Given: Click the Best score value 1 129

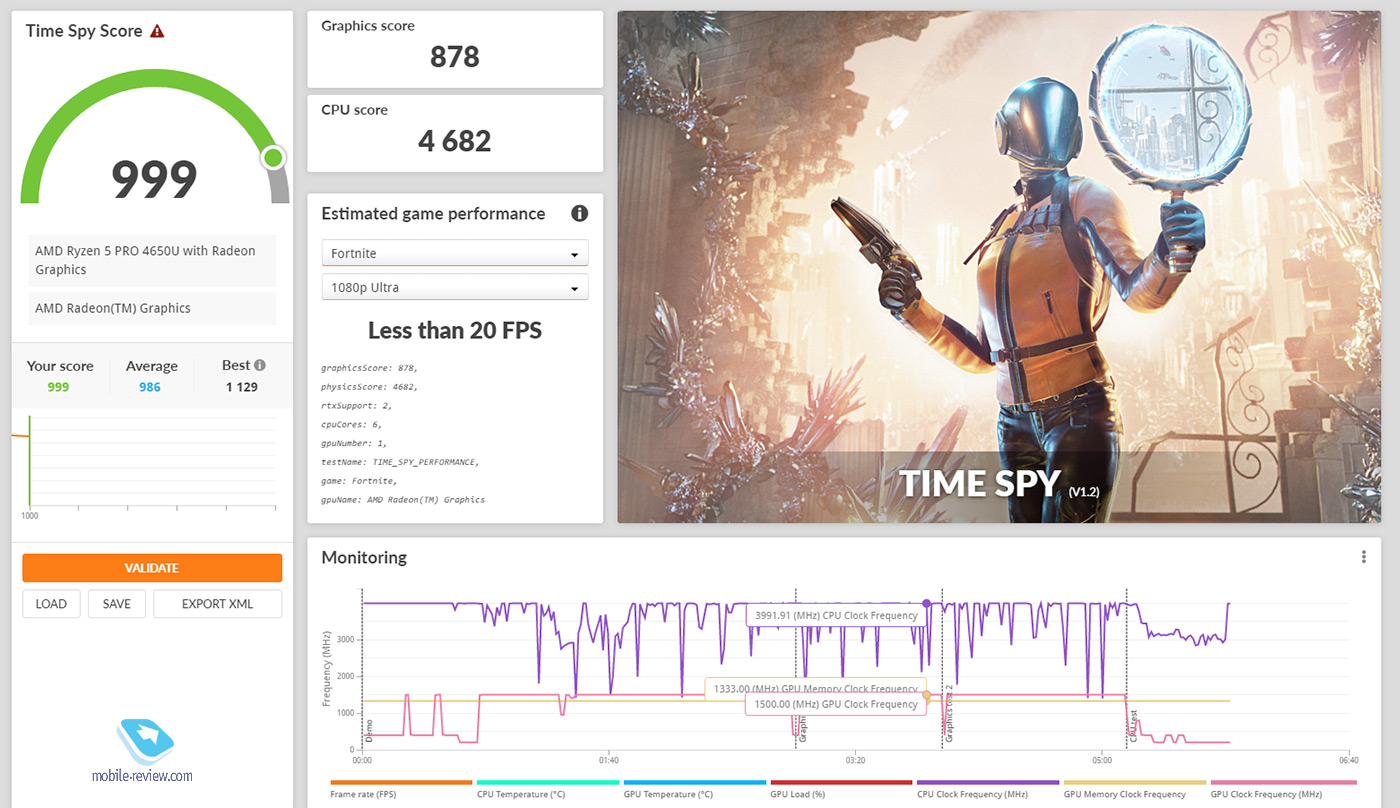Looking at the screenshot, I should [x=241, y=387].
